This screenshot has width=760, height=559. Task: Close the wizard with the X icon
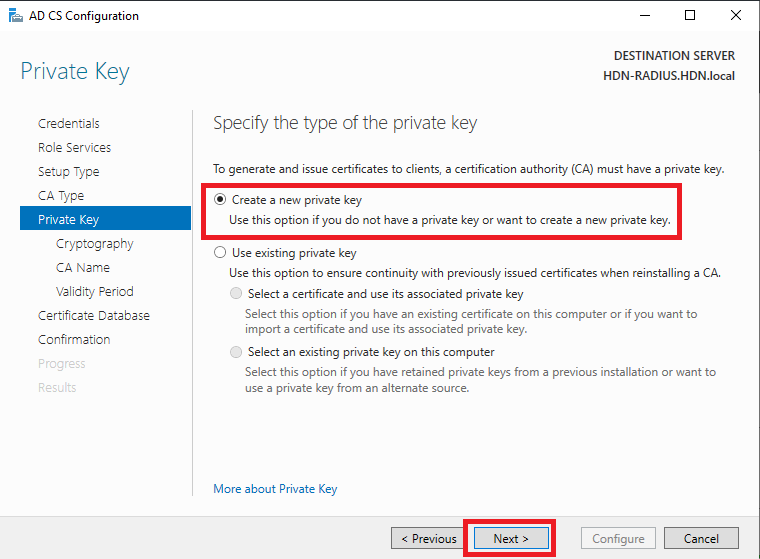pos(736,16)
